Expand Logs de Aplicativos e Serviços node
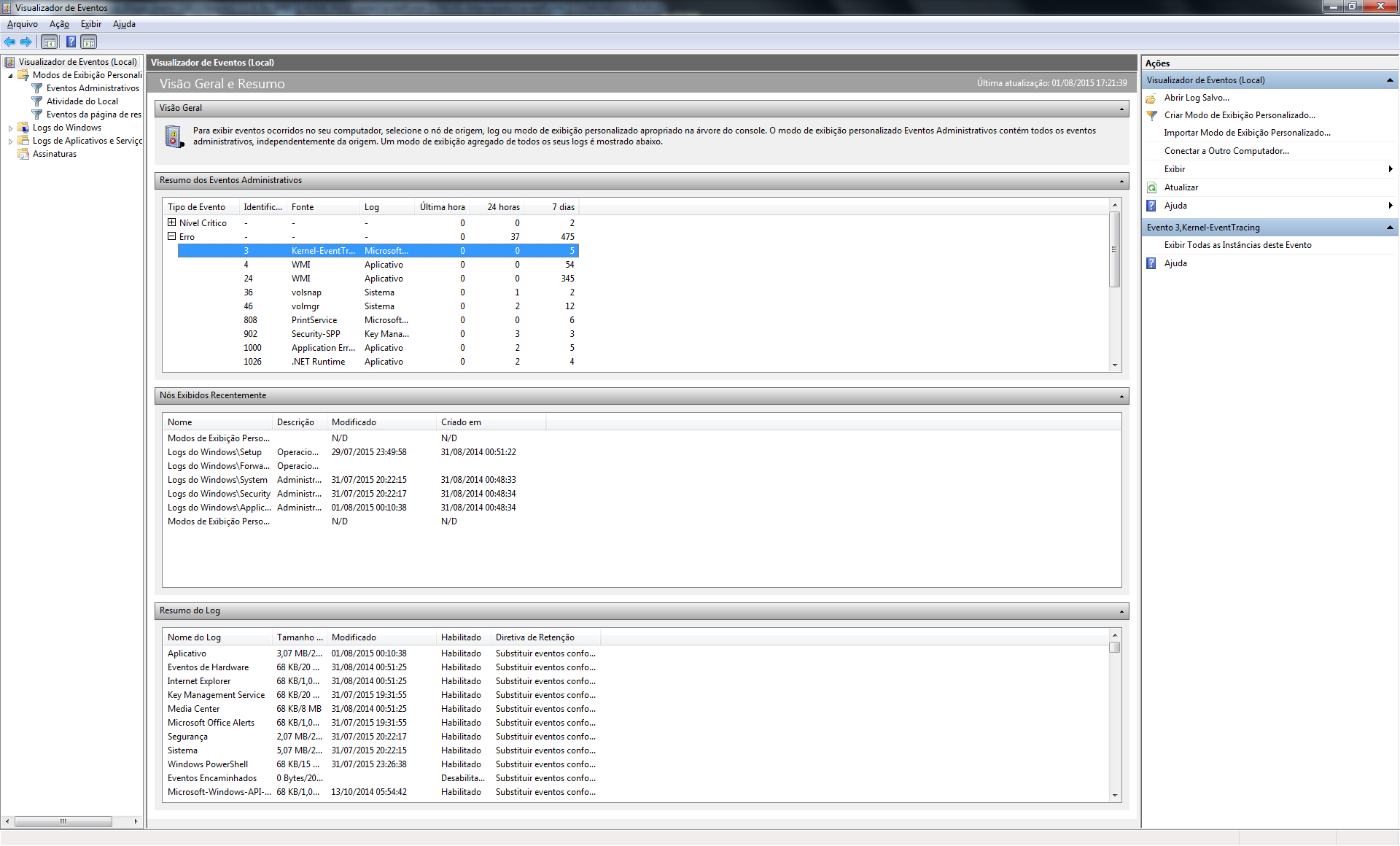The image size is (1400, 846). point(10,141)
